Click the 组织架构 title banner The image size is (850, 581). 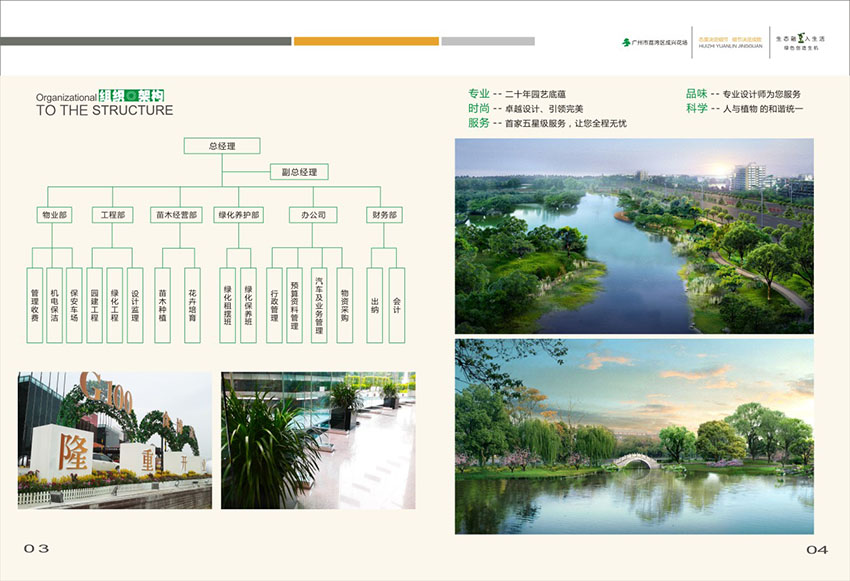[x=131, y=96]
